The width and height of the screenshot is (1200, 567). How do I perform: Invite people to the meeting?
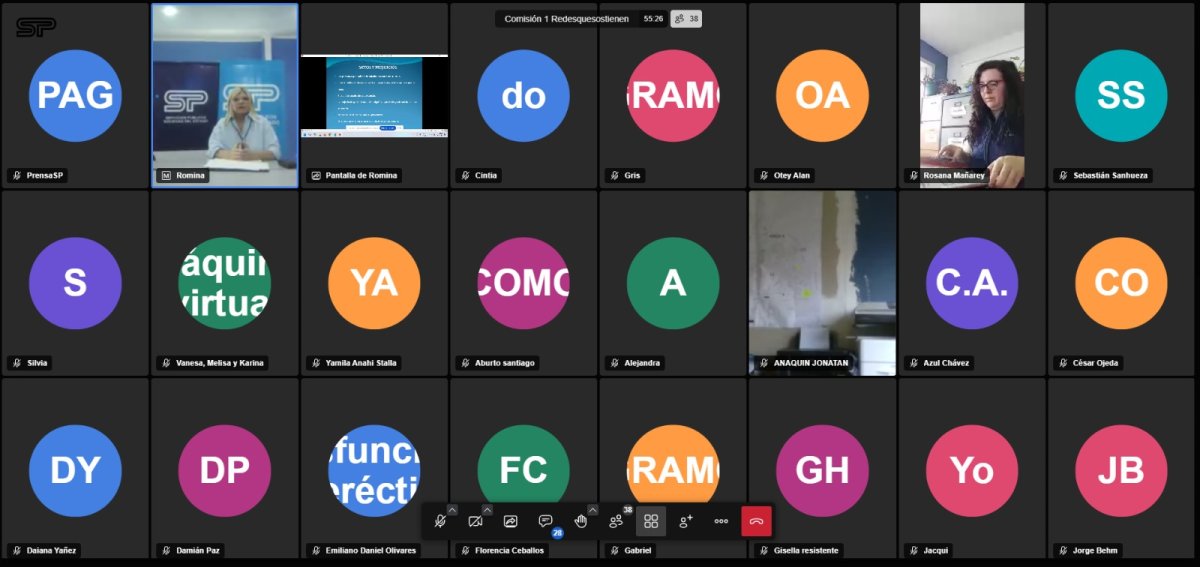click(x=686, y=521)
